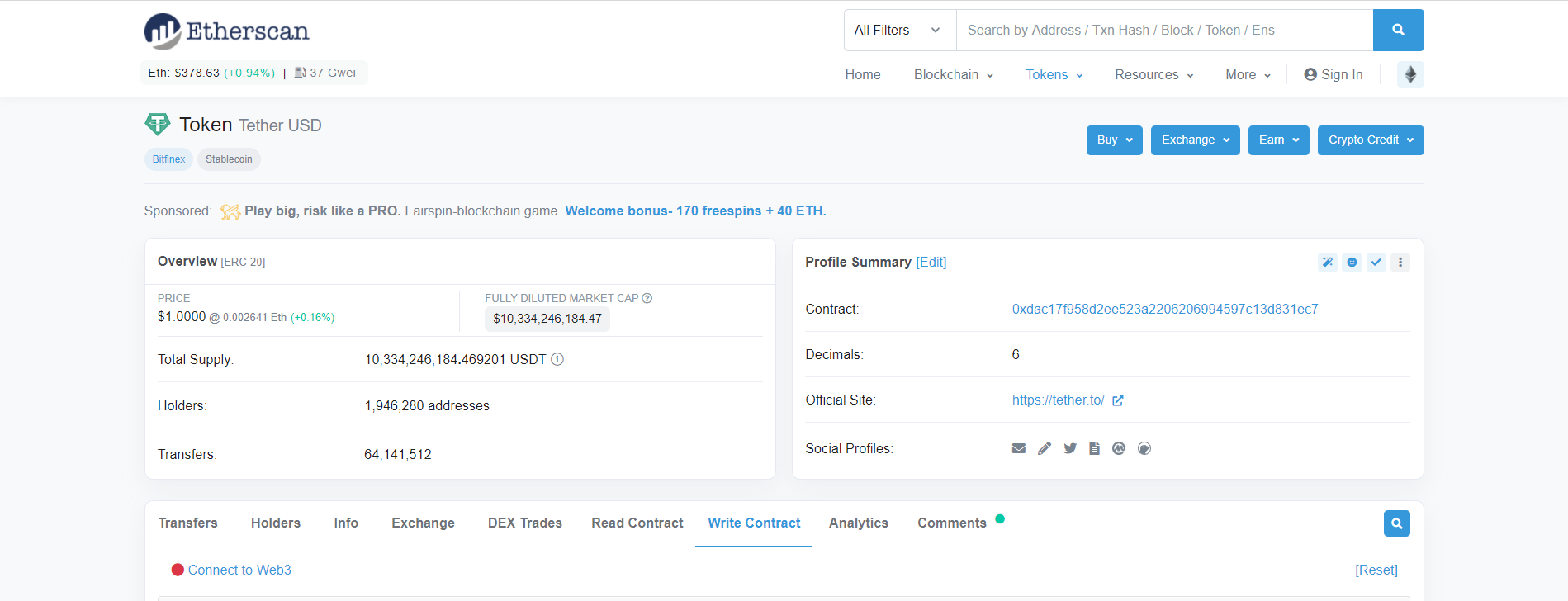Viewport: 1568px width, 601px height.
Task: Click the CoinGecko social profile icon
Action: click(x=1144, y=448)
